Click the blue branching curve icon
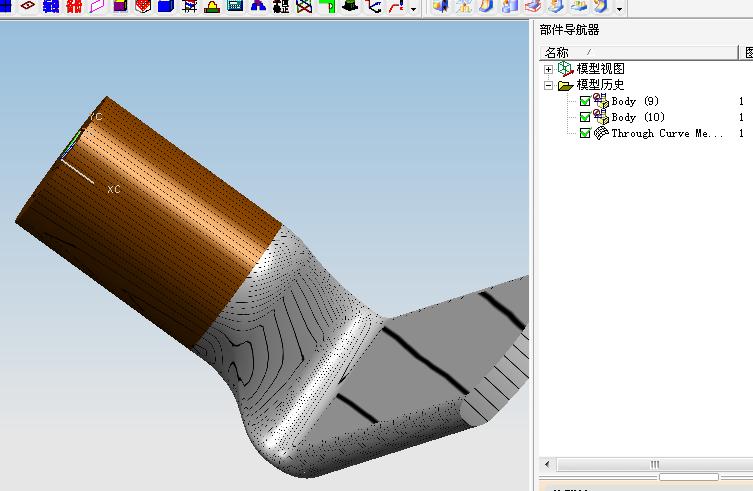 click(x=373, y=6)
